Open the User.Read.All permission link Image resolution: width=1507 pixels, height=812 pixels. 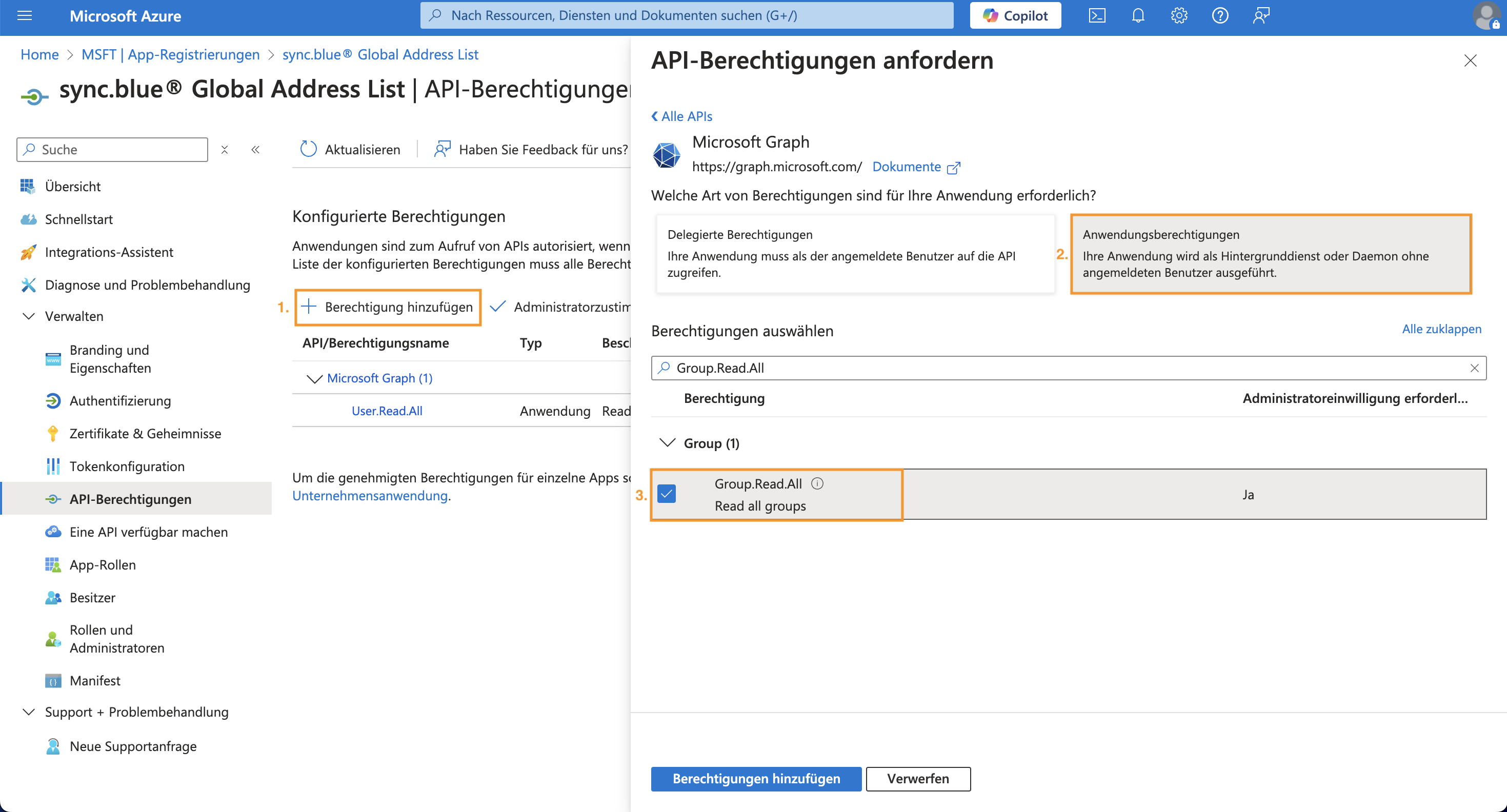point(387,411)
